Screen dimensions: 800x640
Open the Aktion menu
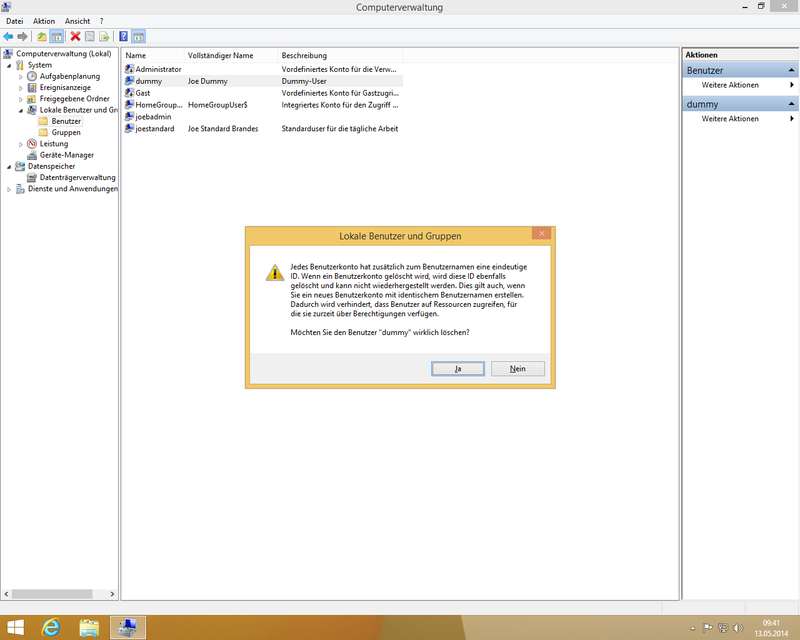[44, 21]
